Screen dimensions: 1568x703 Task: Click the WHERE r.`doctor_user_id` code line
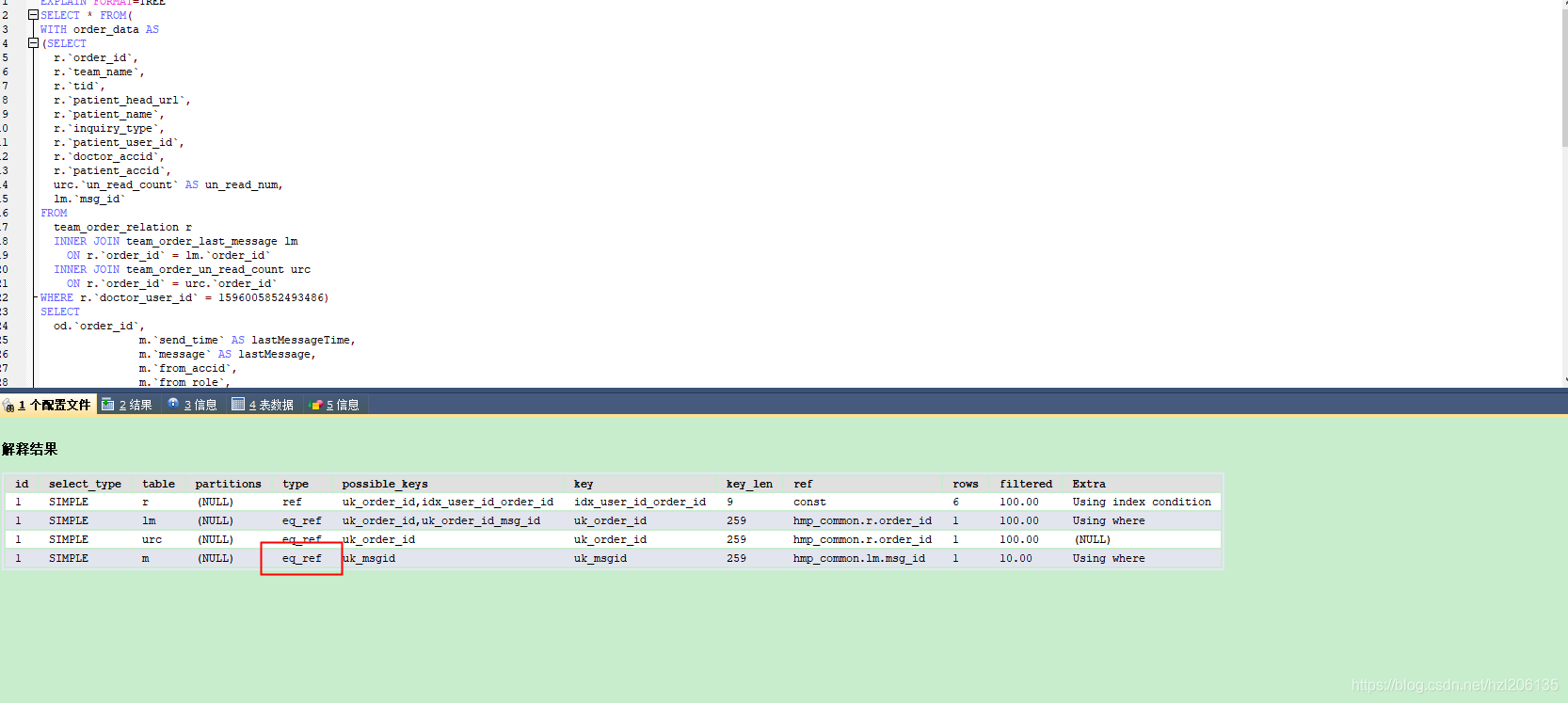tap(184, 297)
